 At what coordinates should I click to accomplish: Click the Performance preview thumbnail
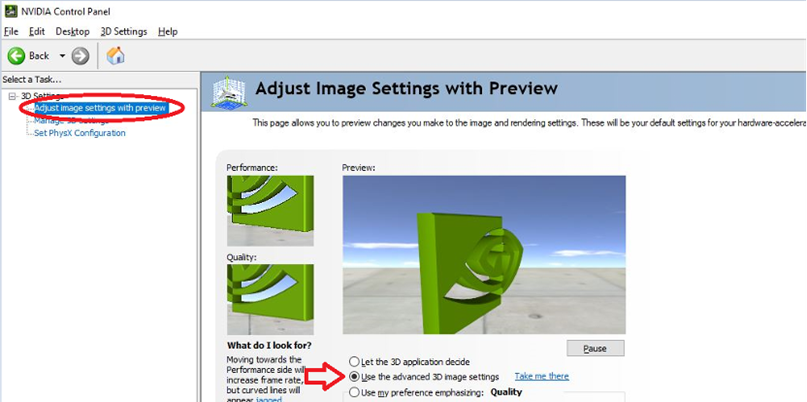[270, 211]
